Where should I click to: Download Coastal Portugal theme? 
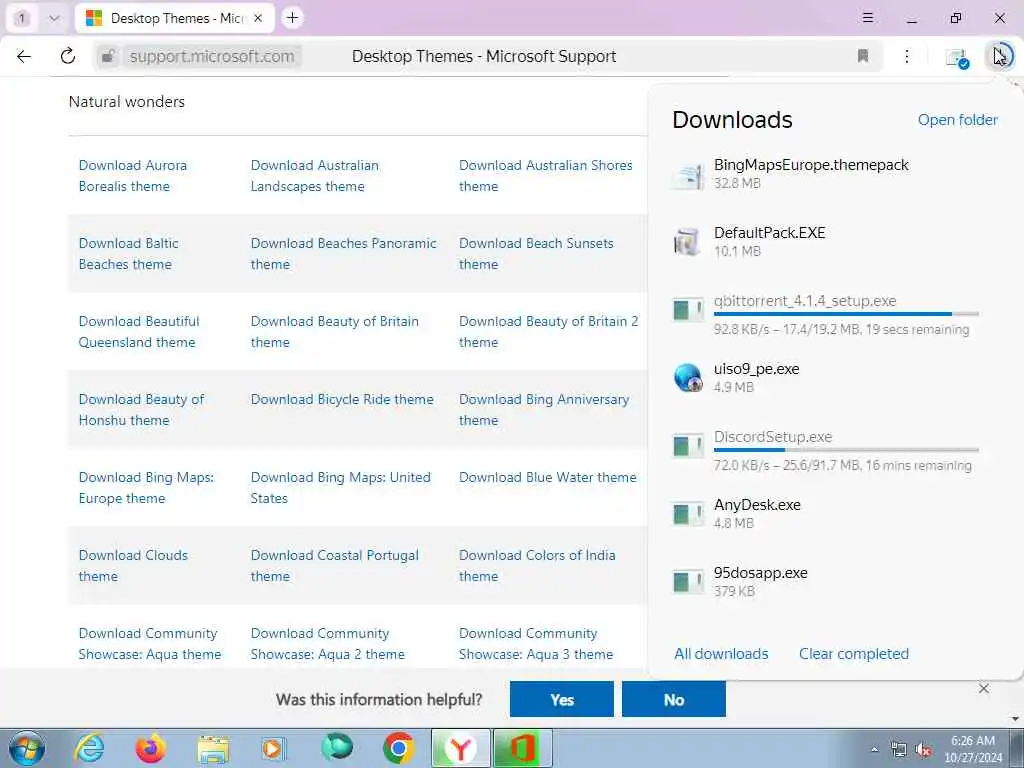tap(334, 566)
